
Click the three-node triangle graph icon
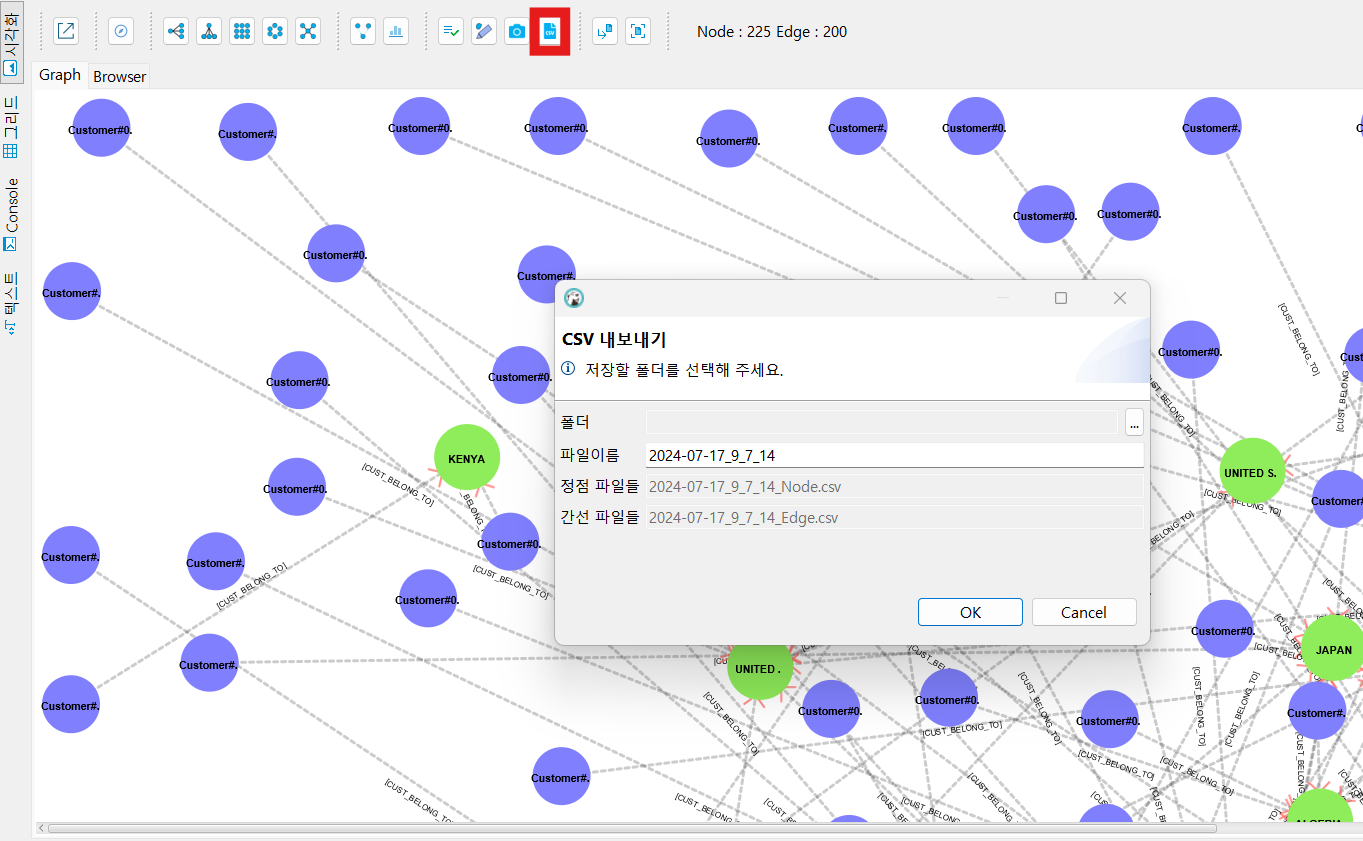coord(363,31)
